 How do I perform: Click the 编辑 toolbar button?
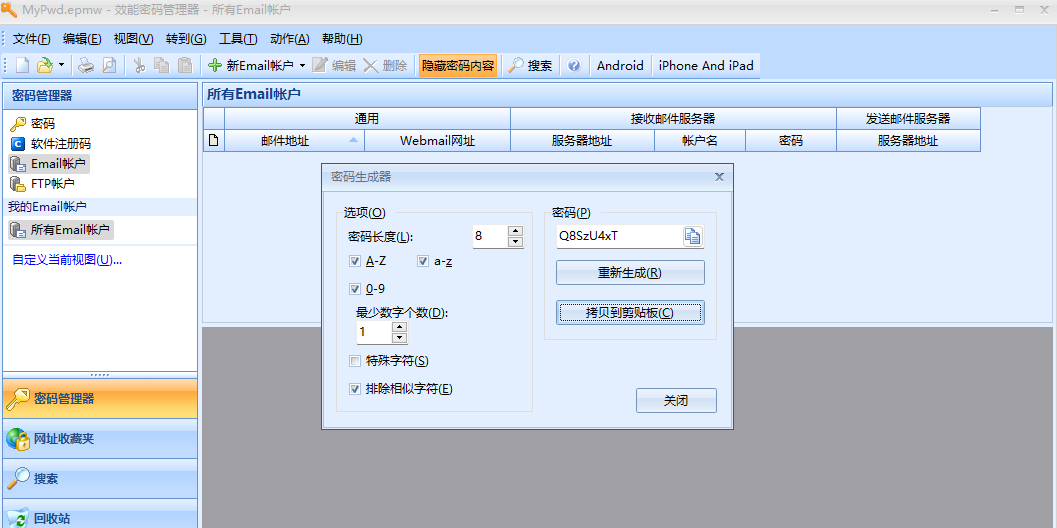coord(334,65)
